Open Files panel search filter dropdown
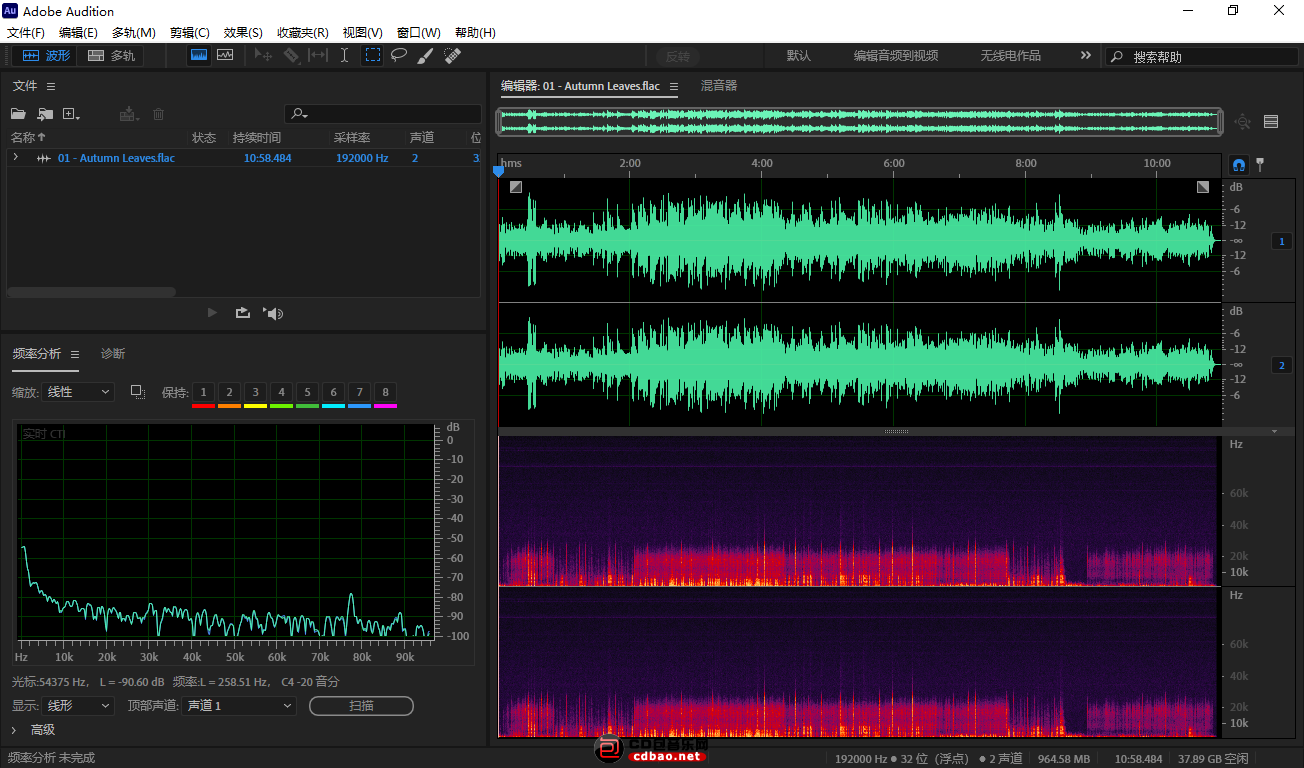The image size is (1304, 768). (x=299, y=115)
